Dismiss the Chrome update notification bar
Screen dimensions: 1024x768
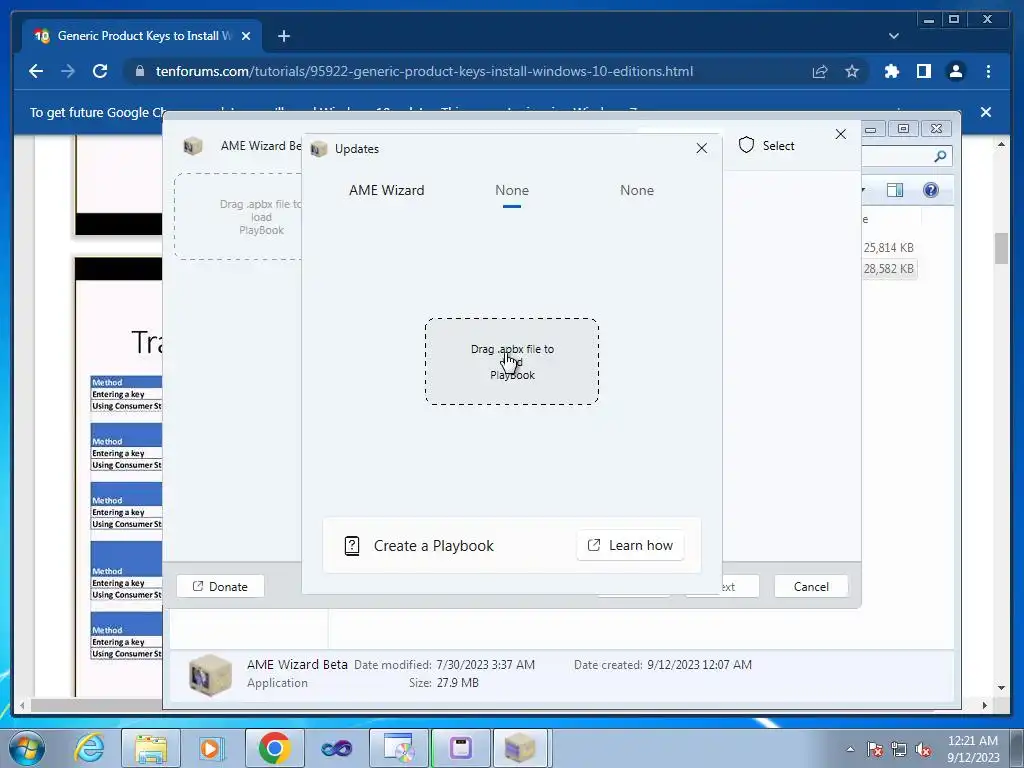pos(985,112)
